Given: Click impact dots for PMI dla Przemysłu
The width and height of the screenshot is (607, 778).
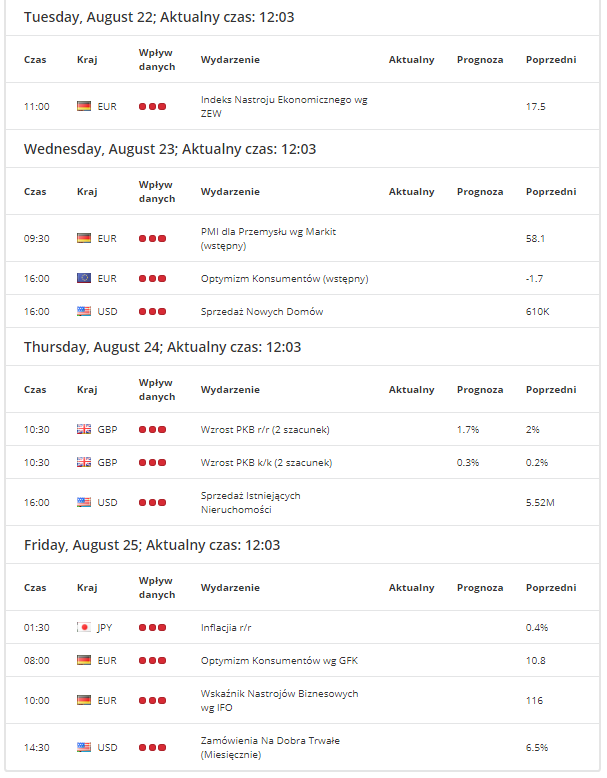Looking at the screenshot, I should point(152,238).
